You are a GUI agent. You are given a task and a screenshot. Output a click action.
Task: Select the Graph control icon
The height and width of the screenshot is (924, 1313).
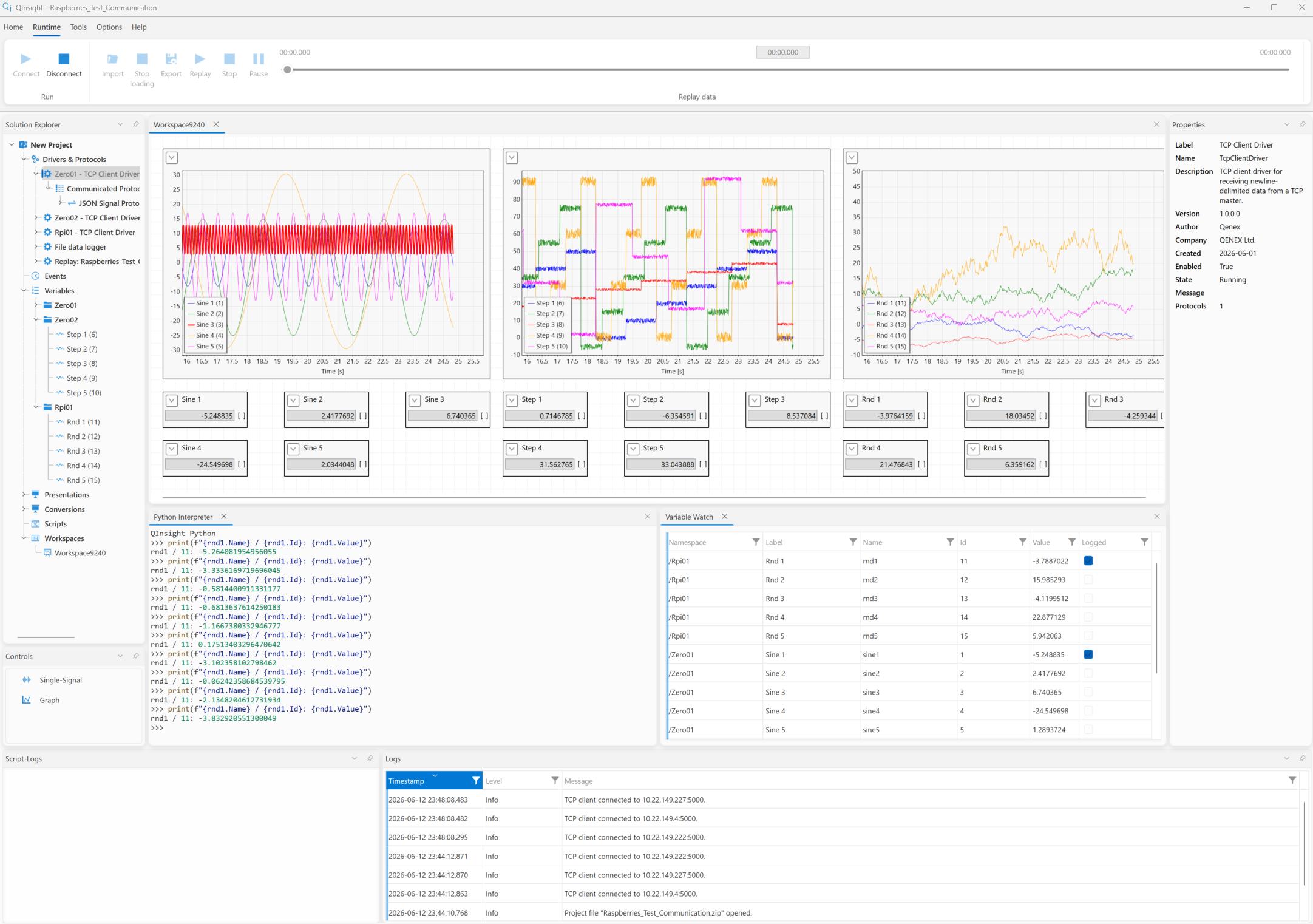pos(26,700)
